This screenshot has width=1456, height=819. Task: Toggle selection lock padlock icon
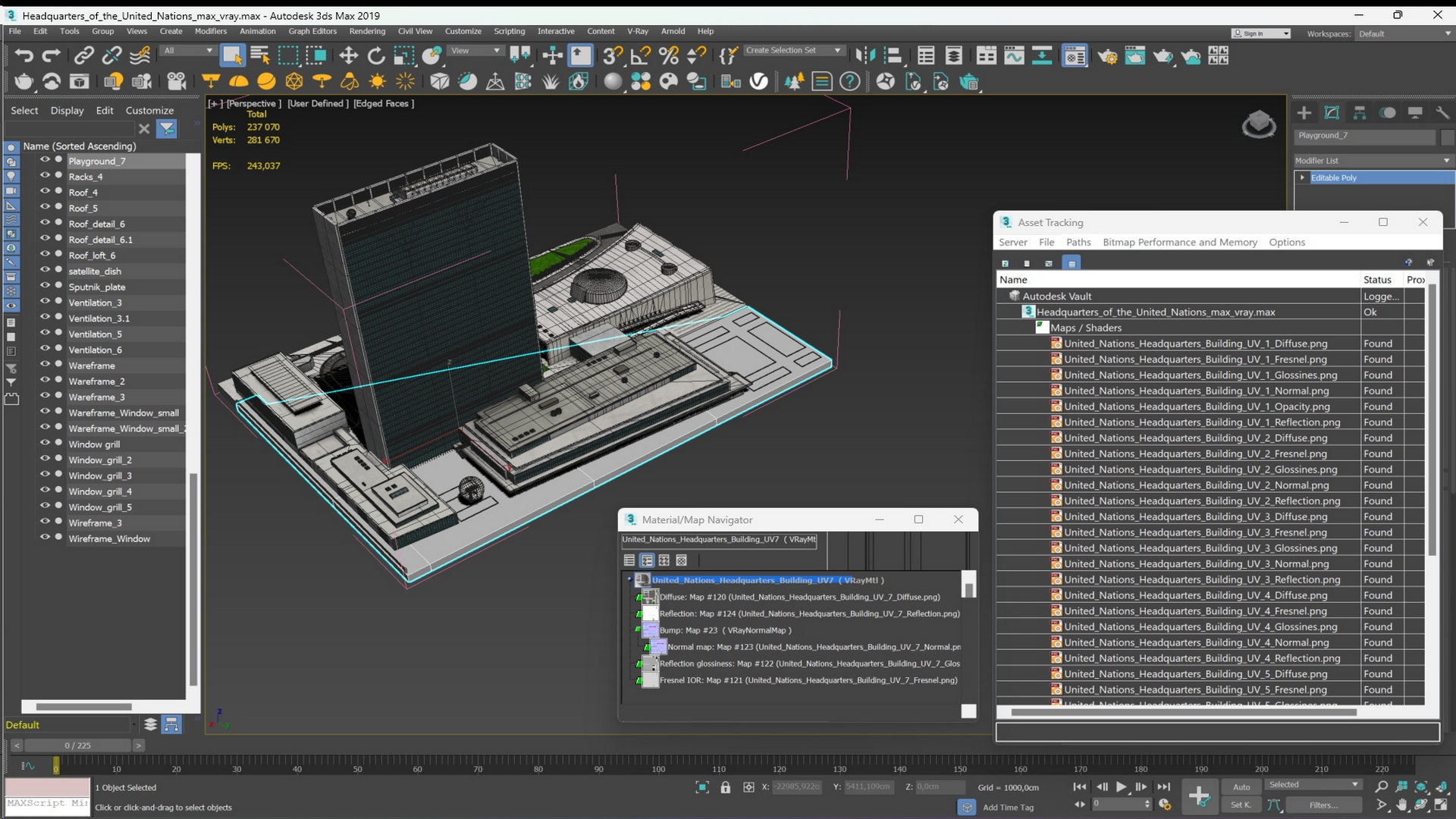point(725,787)
